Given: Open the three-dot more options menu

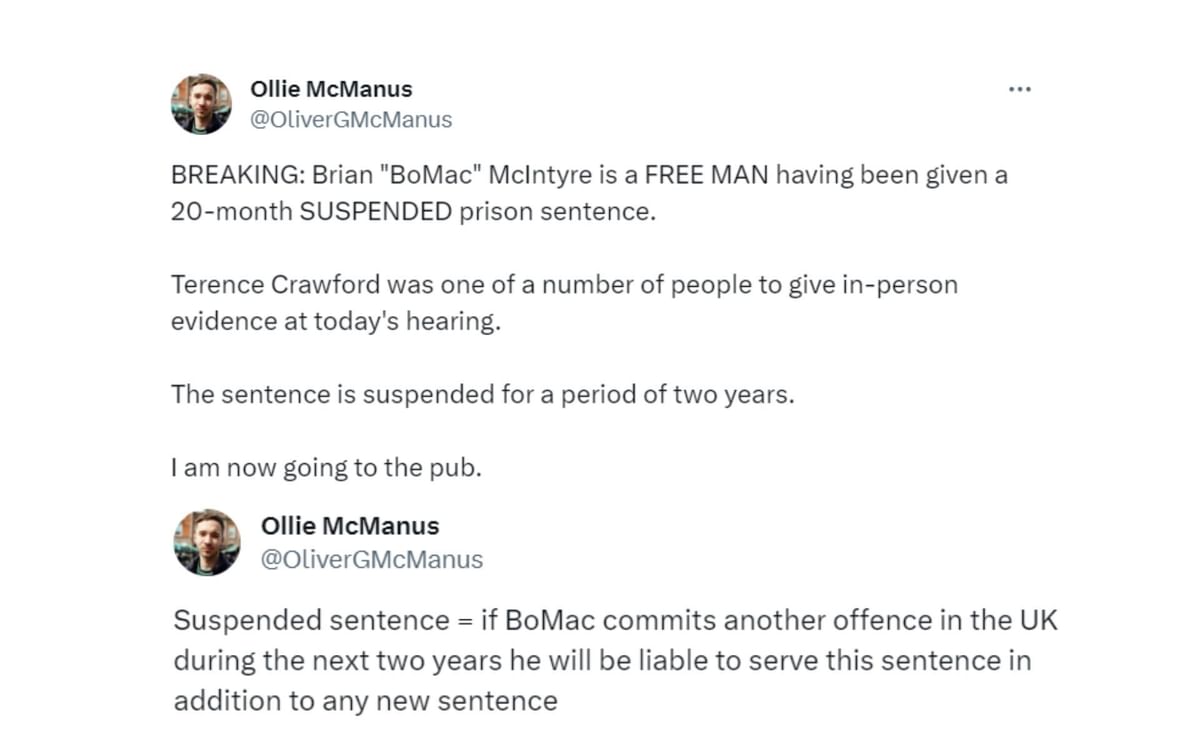Looking at the screenshot, I should pyautogui.click(x=1019, y=89).
